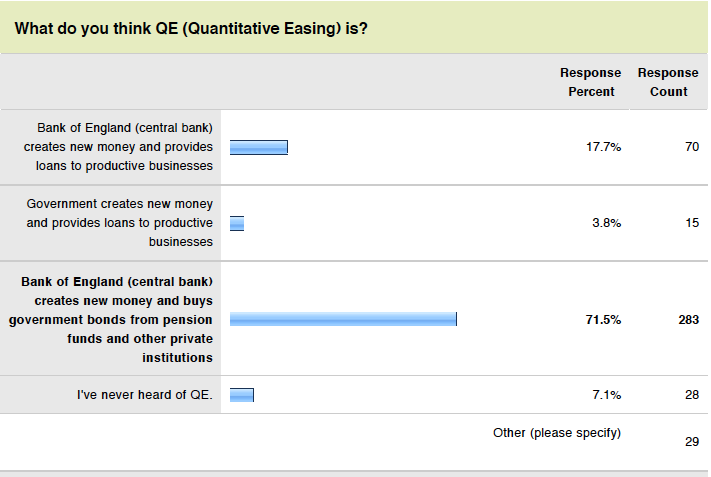
Task: Select the 7.1% bar for never heard of QE
Action: tap(242, 395)
